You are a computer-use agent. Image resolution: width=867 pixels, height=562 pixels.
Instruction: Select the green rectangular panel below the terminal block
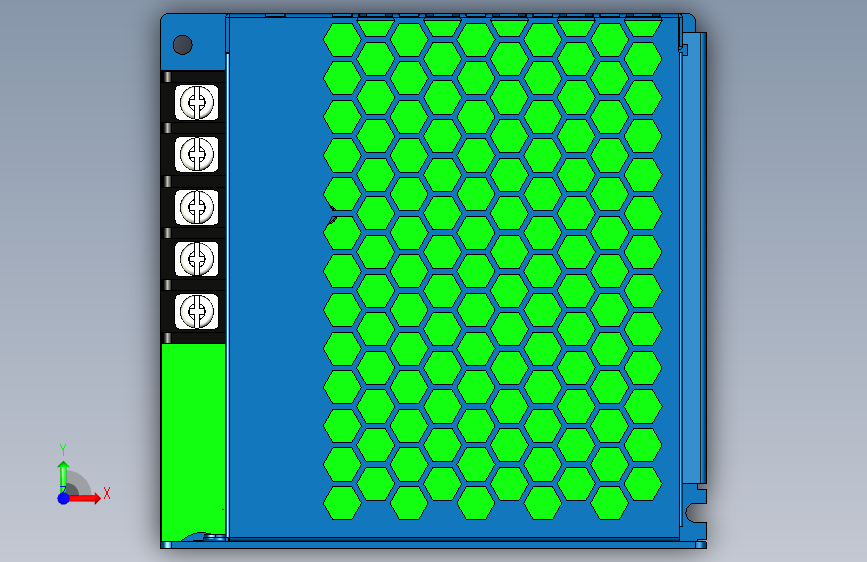coord(194,441)
